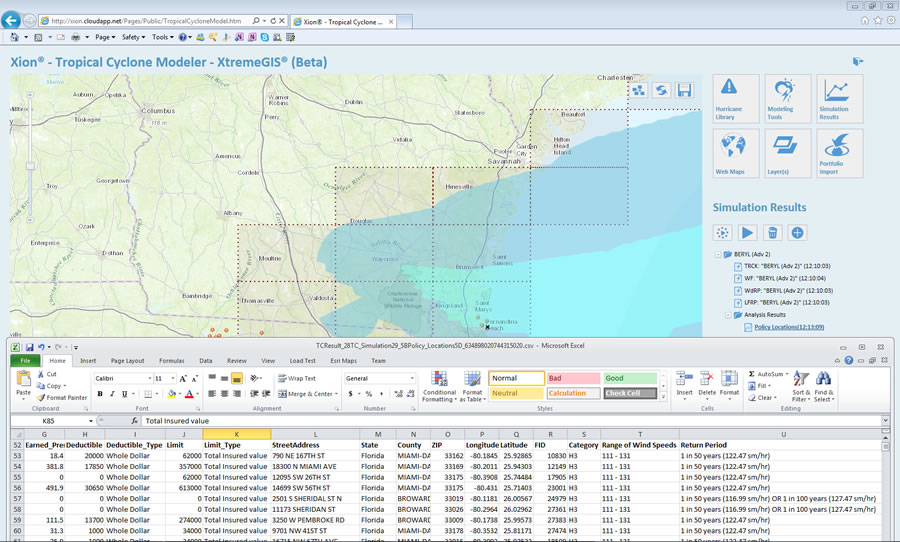The width and height of the screenshot is (900, 542).
Task: Toggle Italic formatting in Excel
Action: pos(112,394)
